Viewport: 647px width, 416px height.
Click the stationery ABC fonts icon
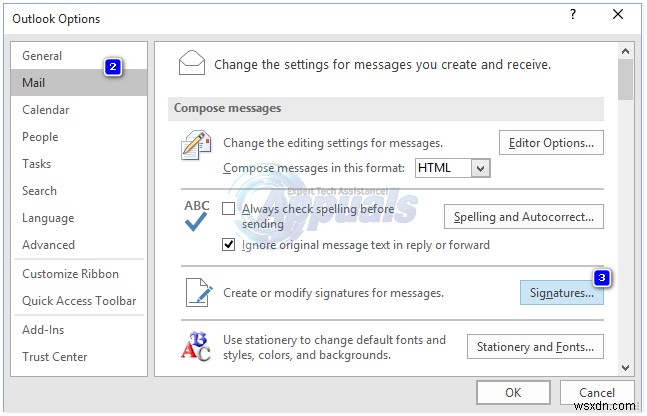196,347
